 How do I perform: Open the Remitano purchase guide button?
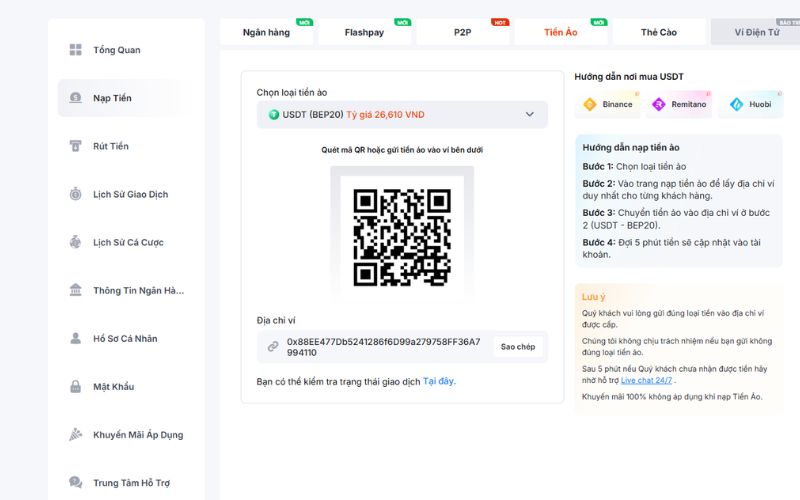(x=679, y=104)
